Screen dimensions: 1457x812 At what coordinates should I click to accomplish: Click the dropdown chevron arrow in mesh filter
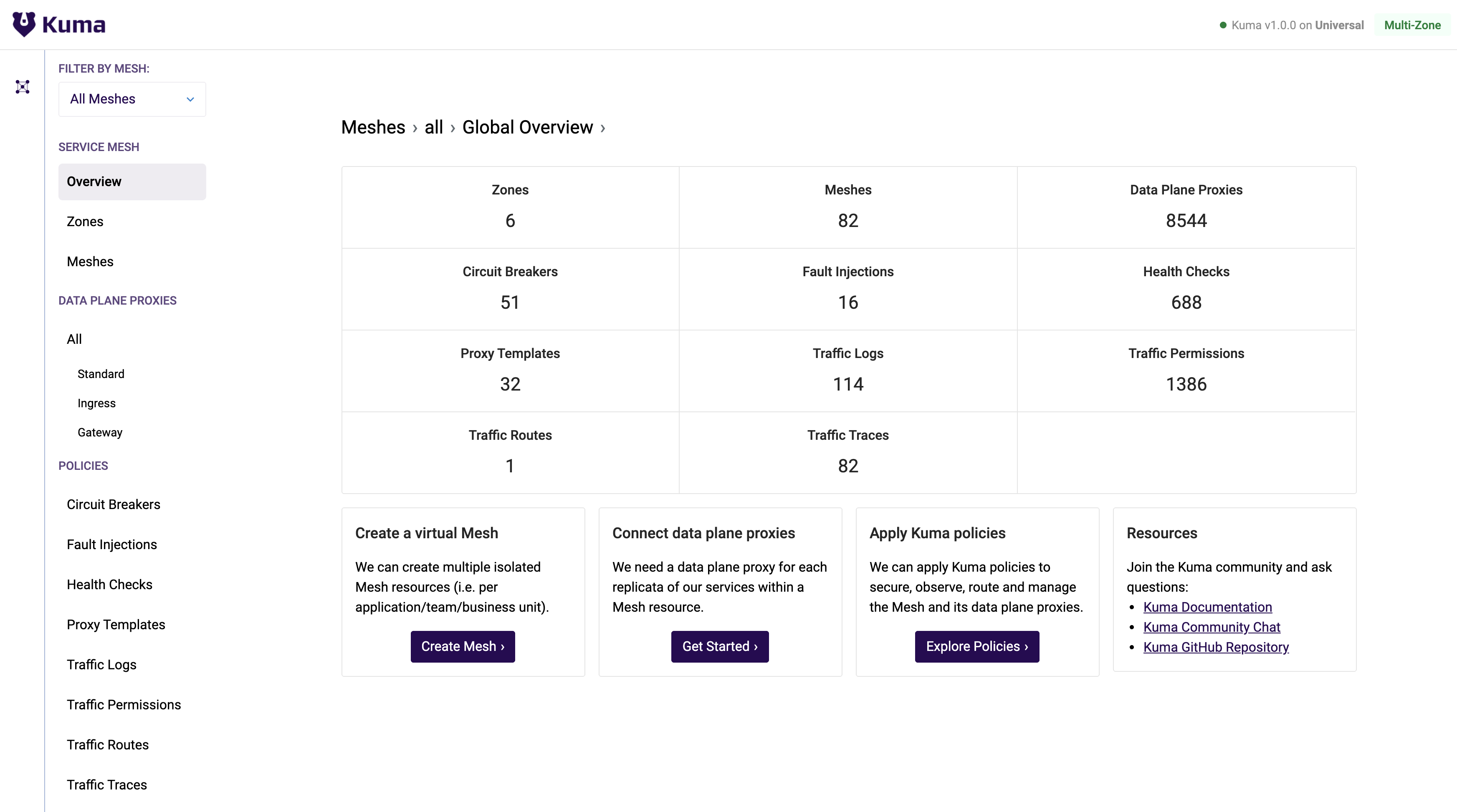click(x=191, y=100)
